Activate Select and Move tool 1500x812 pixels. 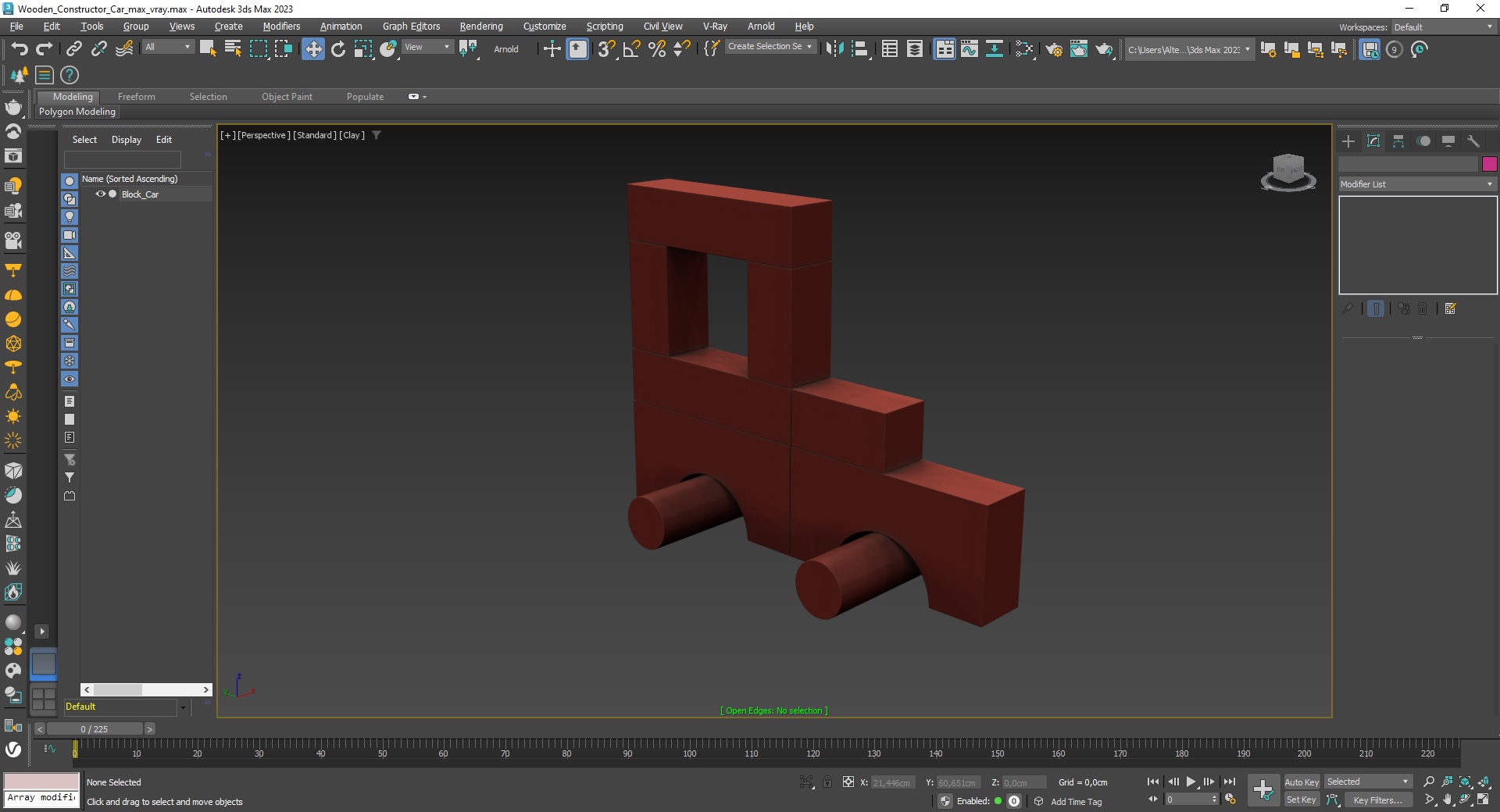coord(312,49)
